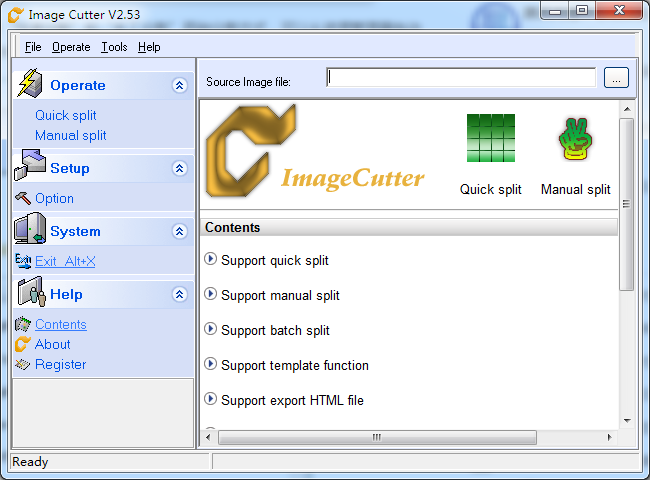Select Manual split in sidebar
This screenshot has width=650, height=480.
71,135
